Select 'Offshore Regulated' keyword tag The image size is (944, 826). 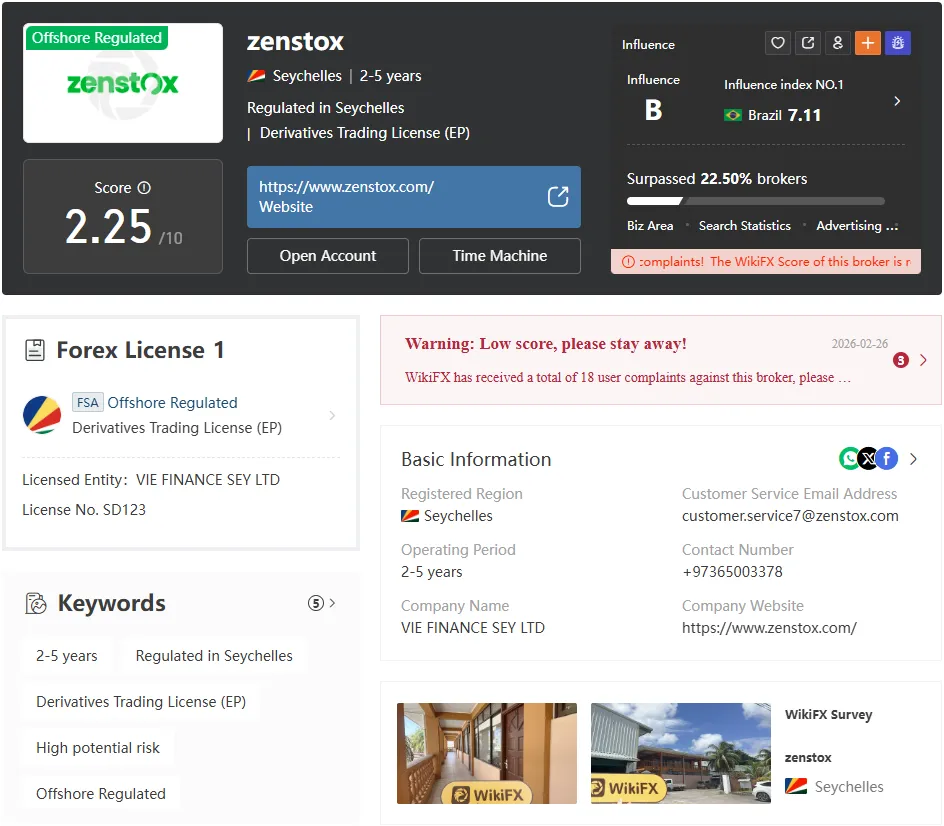pyautogui.click(x=101, y=794)
